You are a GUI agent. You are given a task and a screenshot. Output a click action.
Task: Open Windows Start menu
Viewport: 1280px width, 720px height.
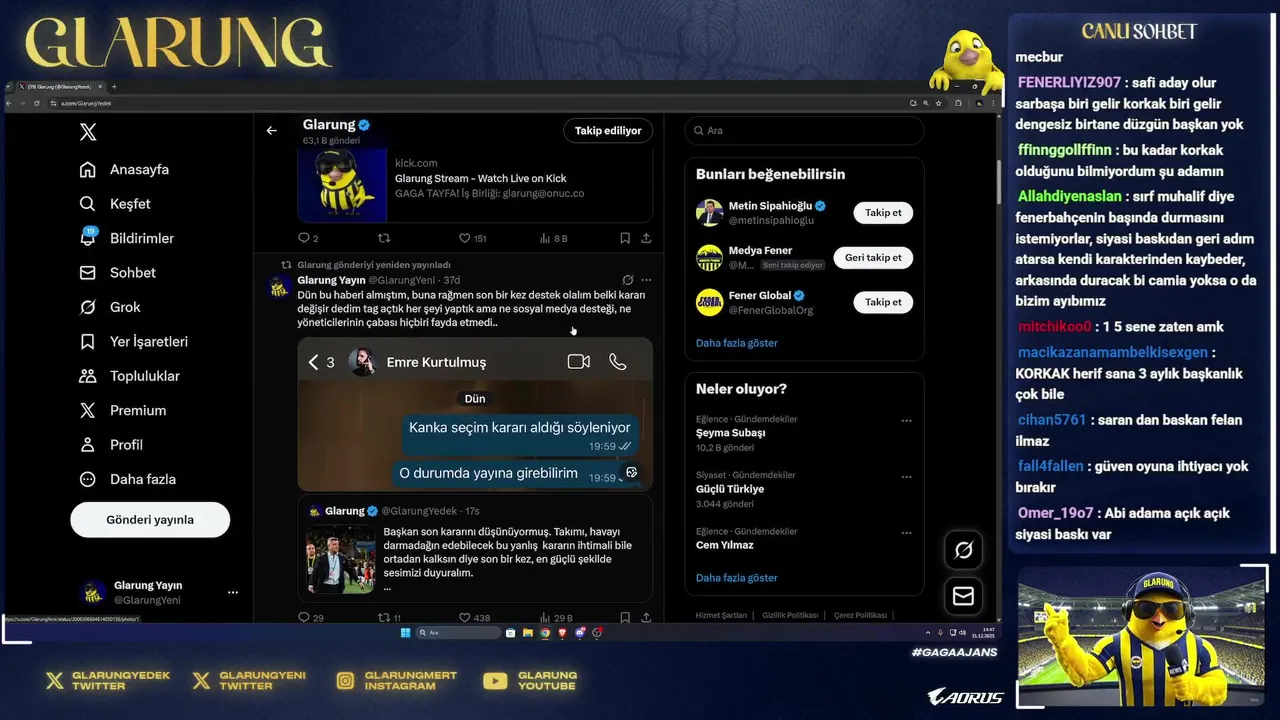pyautogui.click(x=405, y=632)
